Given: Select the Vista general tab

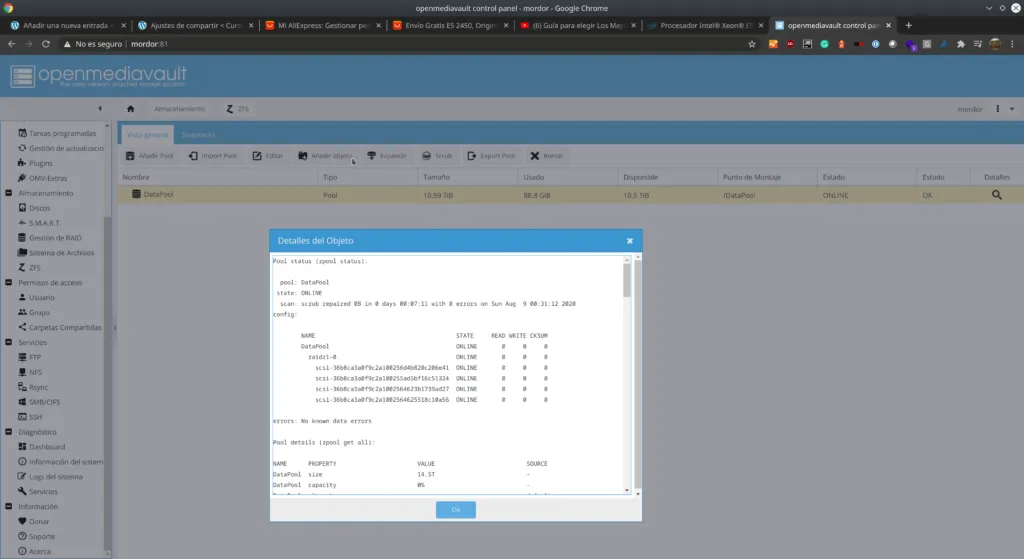Looking at the screenshot, I should pos(147,135).
